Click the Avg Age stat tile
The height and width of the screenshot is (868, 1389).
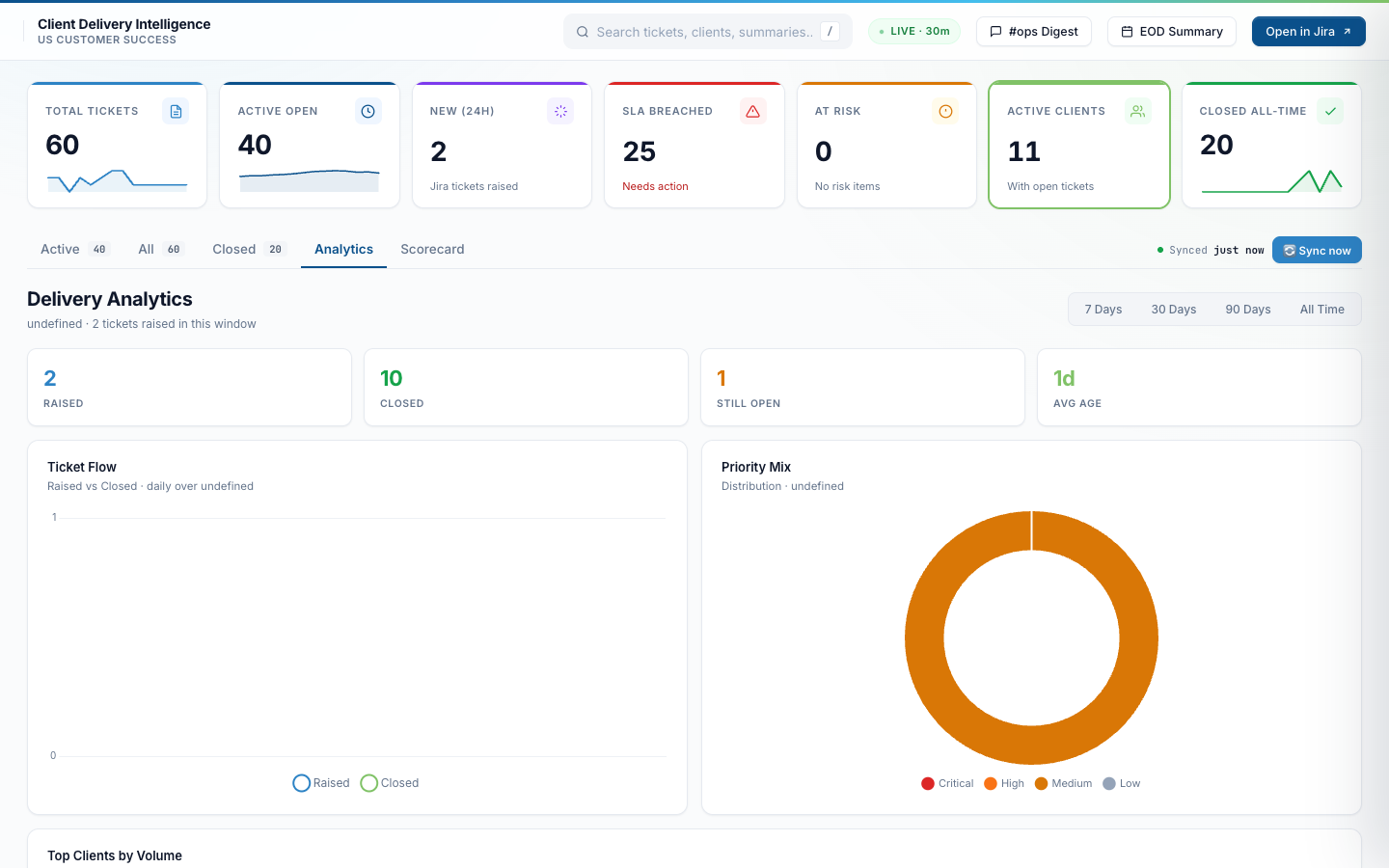click(x=1199, y=387)
